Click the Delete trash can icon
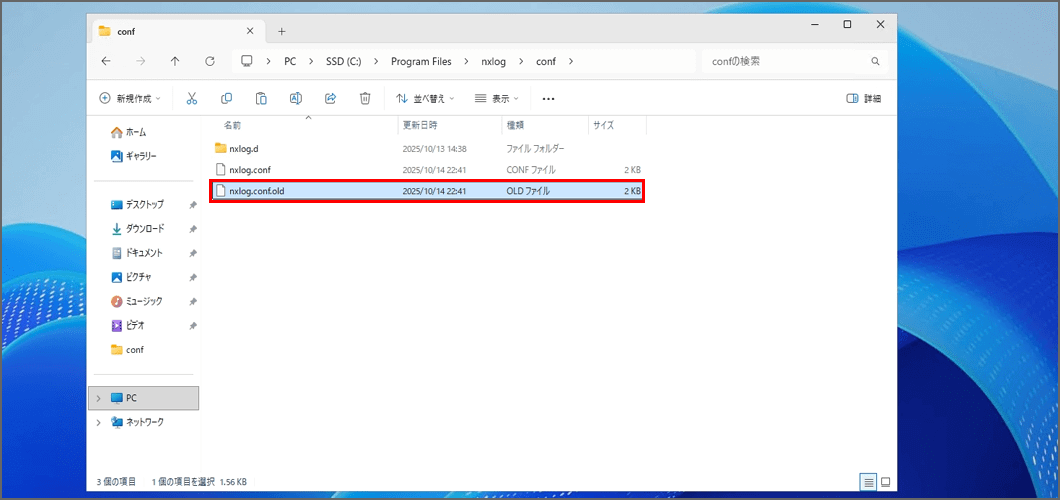The width and height of the screenshot is (1060, 500). coord(365,98)
